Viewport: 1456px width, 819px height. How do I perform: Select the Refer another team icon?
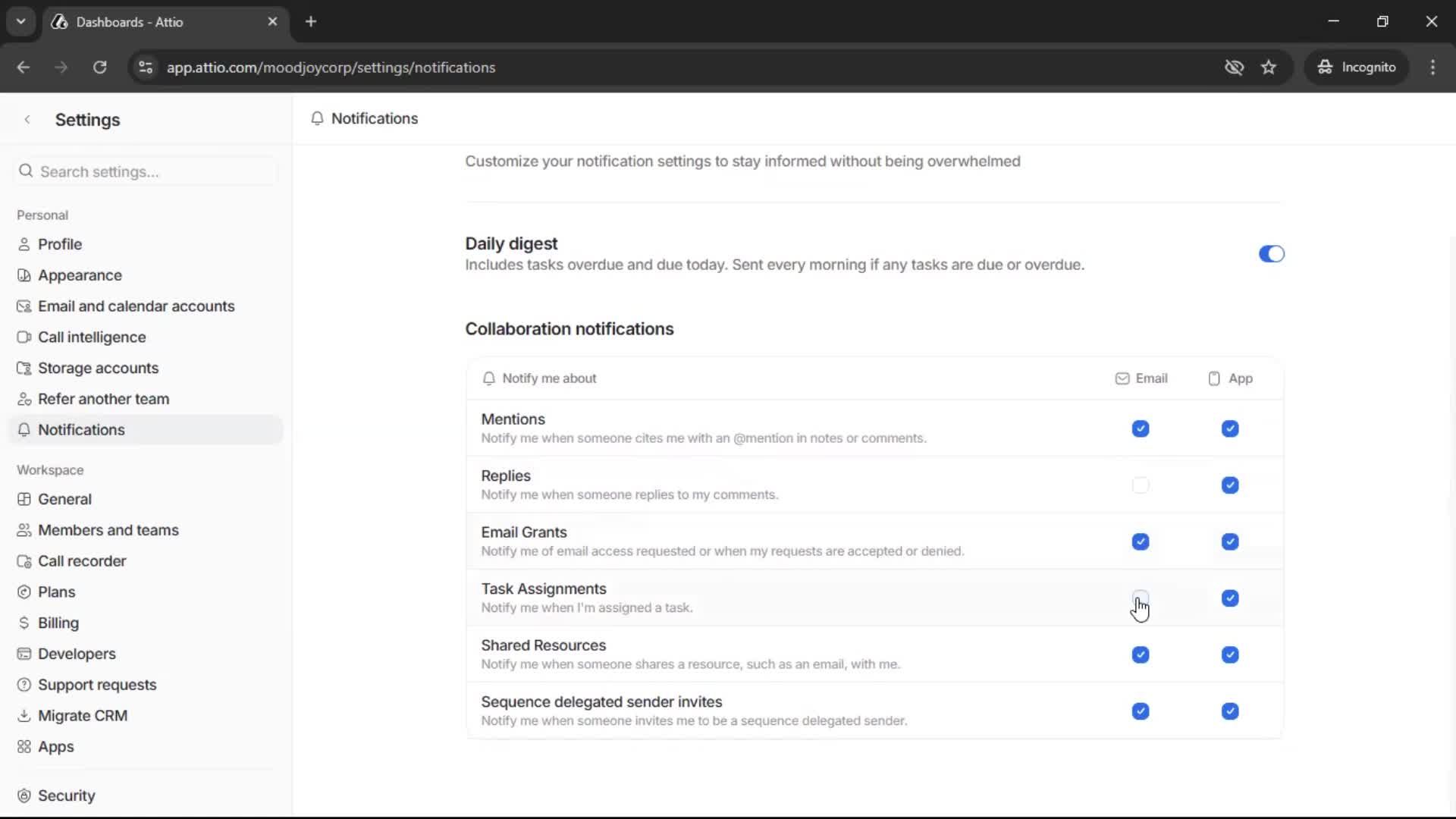(x=24, y=399)
